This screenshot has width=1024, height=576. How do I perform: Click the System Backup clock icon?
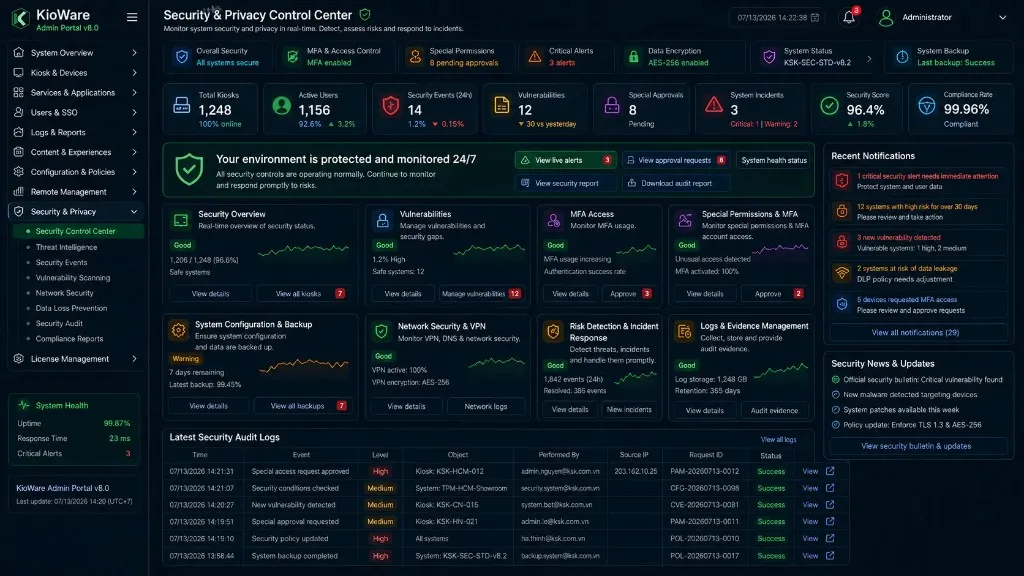tap(902, 57)
